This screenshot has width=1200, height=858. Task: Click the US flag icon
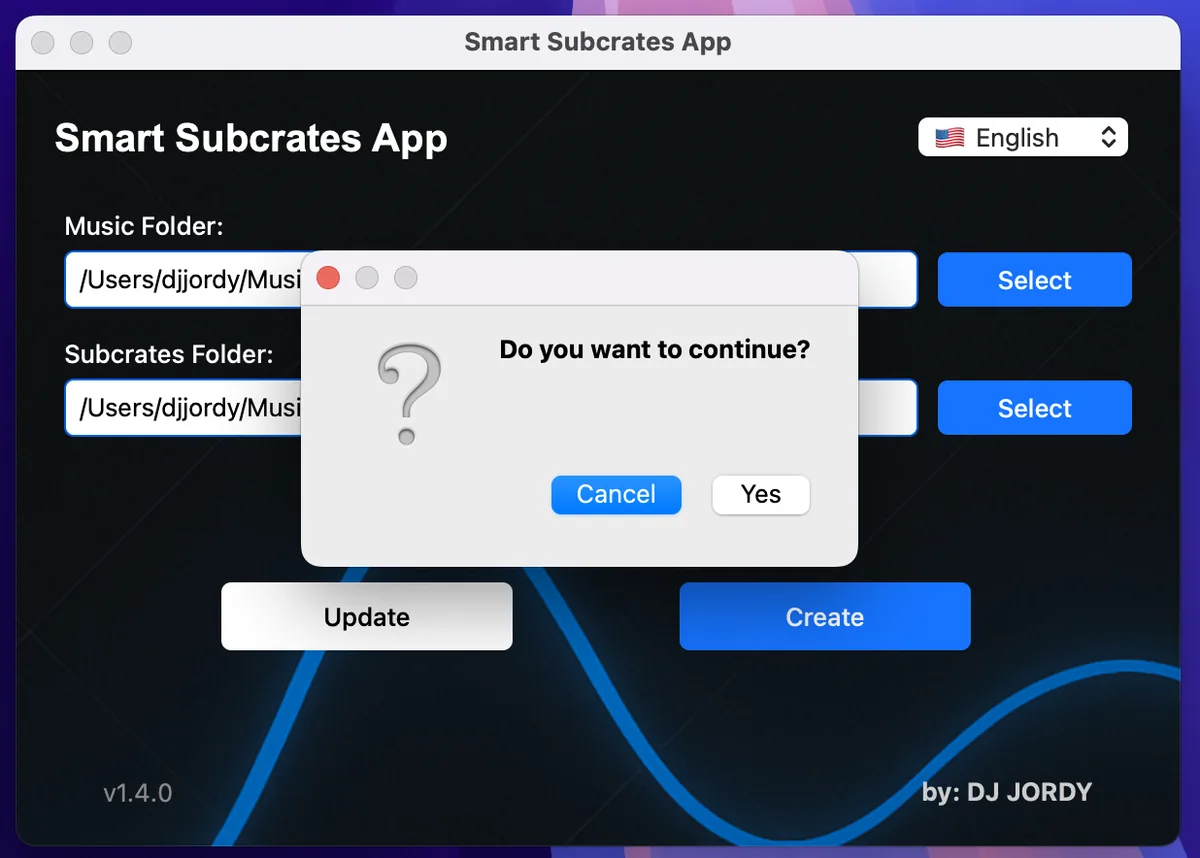click(949, 138)
